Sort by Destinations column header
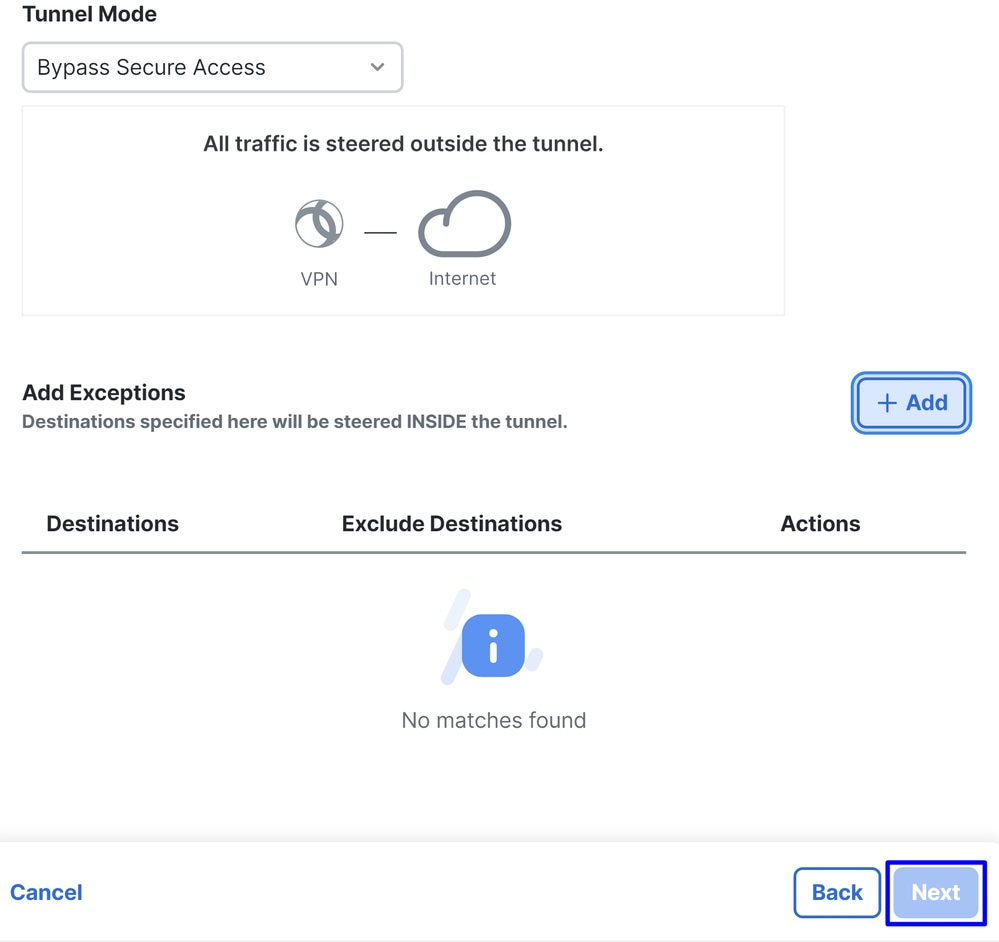The height and width of the screenshot is (942, 999). tap(113, 524)
